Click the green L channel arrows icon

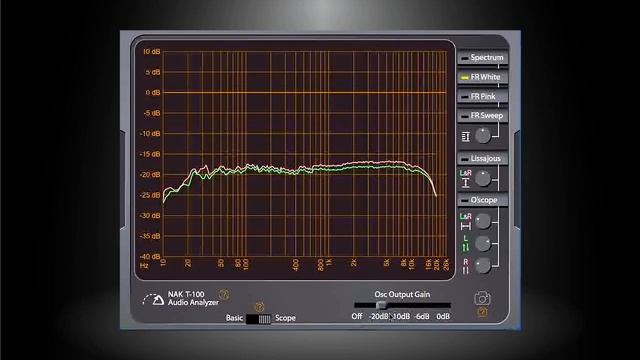465,247
